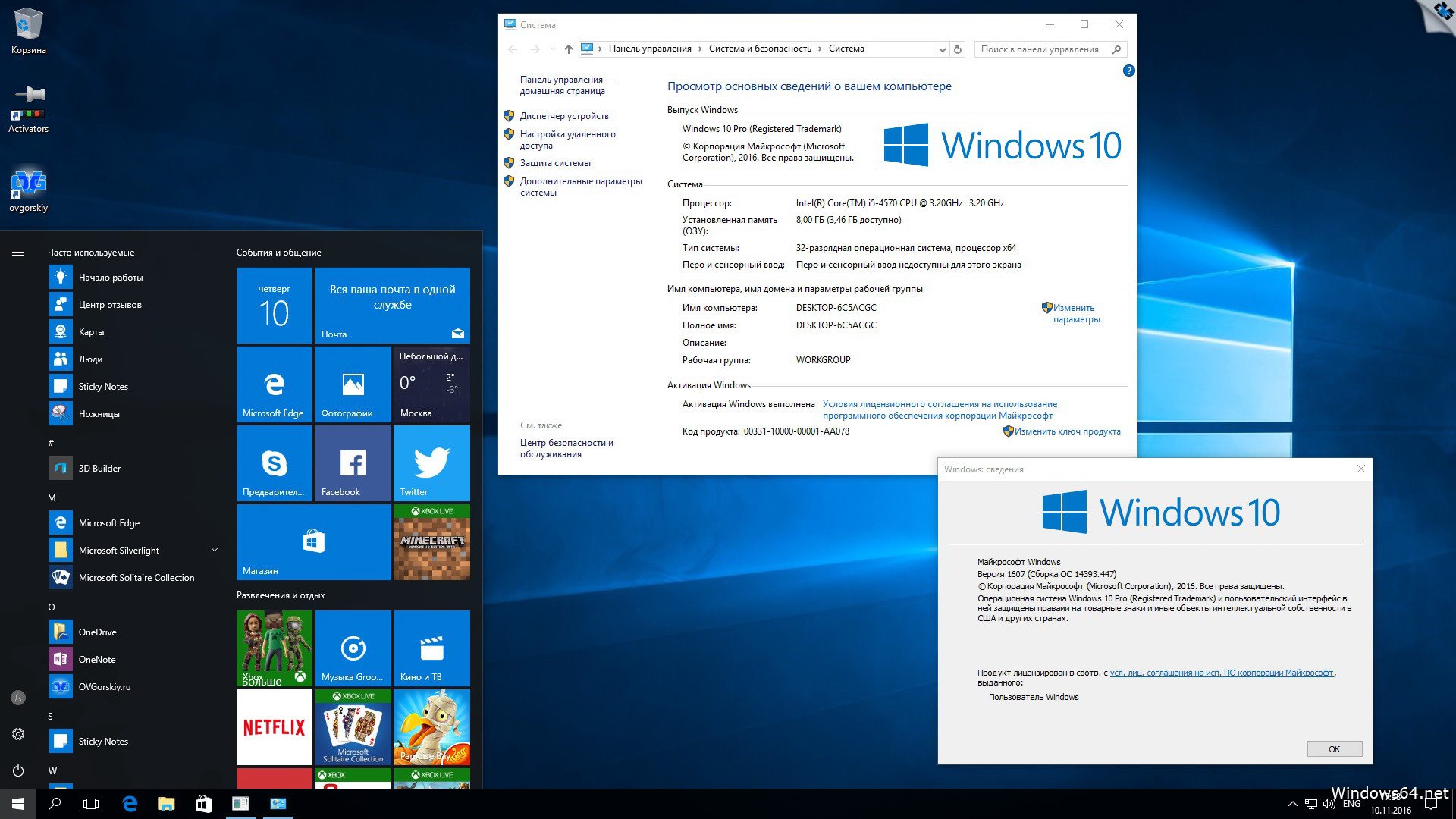
Task: Open 3D Builder app
Action: 133,469
